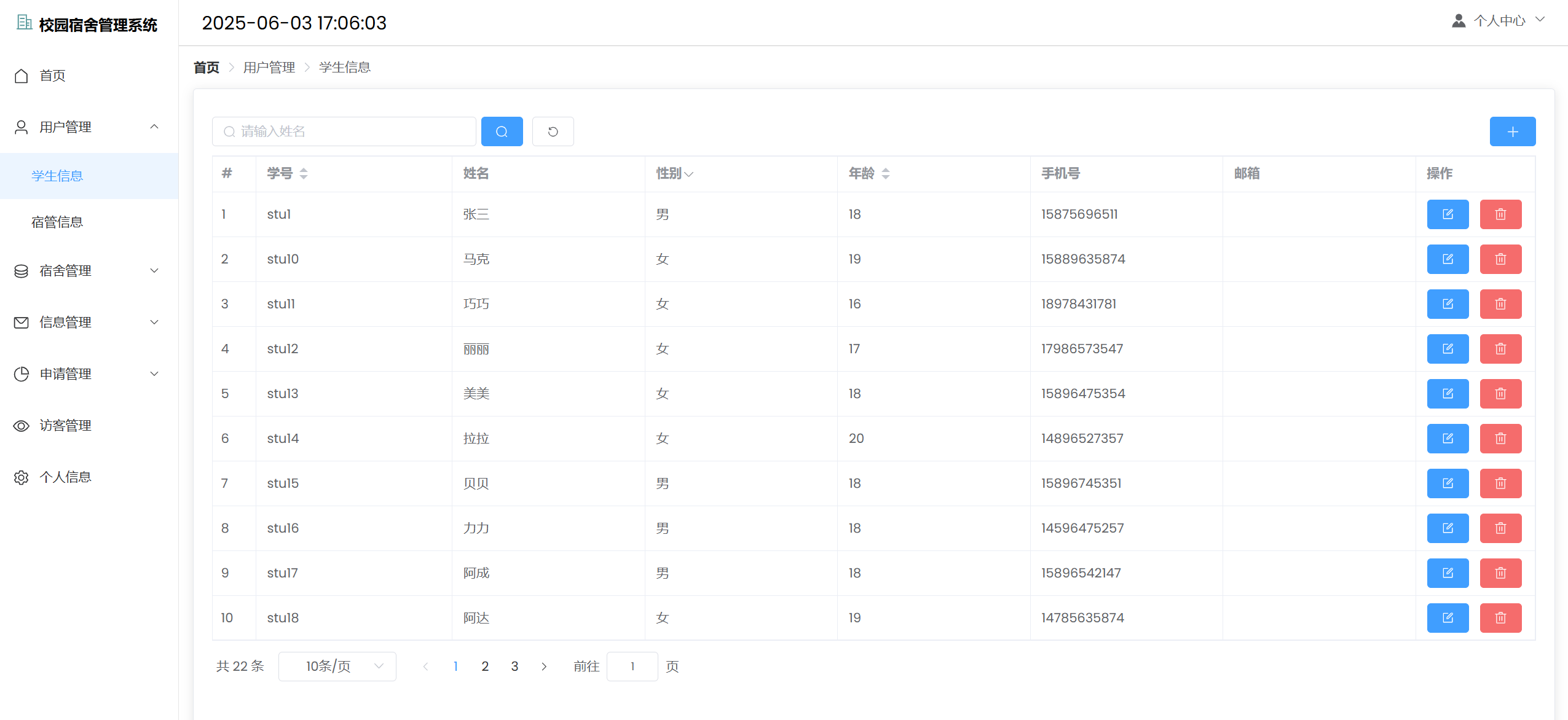Sort the table by 年龄 column
1568x720 pixels.
pos(885,174)
